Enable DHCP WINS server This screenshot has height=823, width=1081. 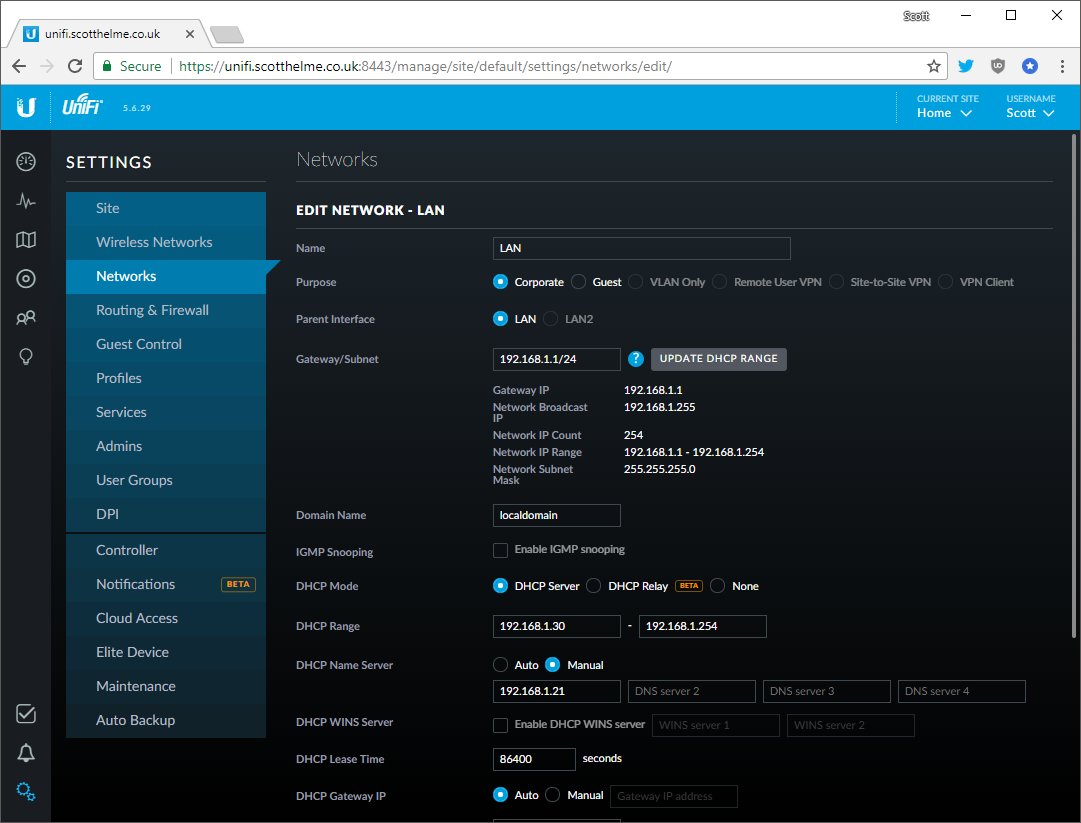(500, 725)
